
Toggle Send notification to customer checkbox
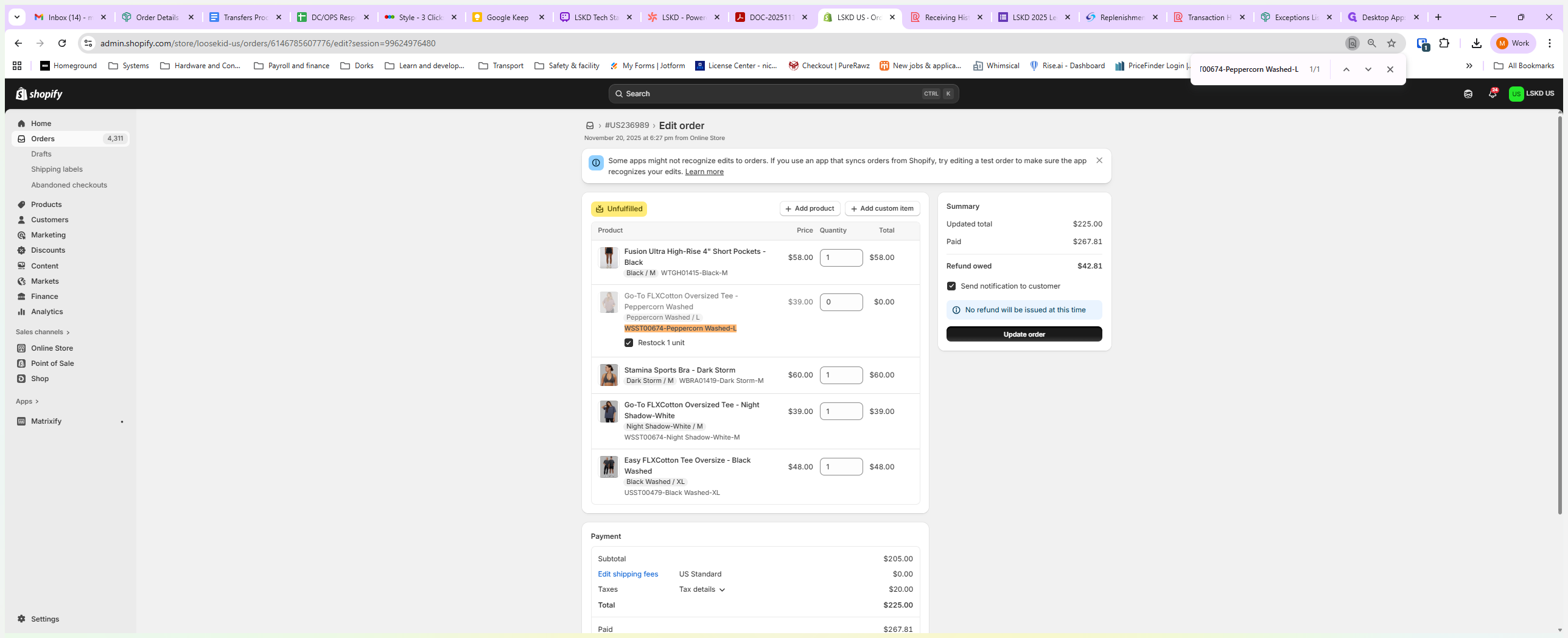click(951, 286)
